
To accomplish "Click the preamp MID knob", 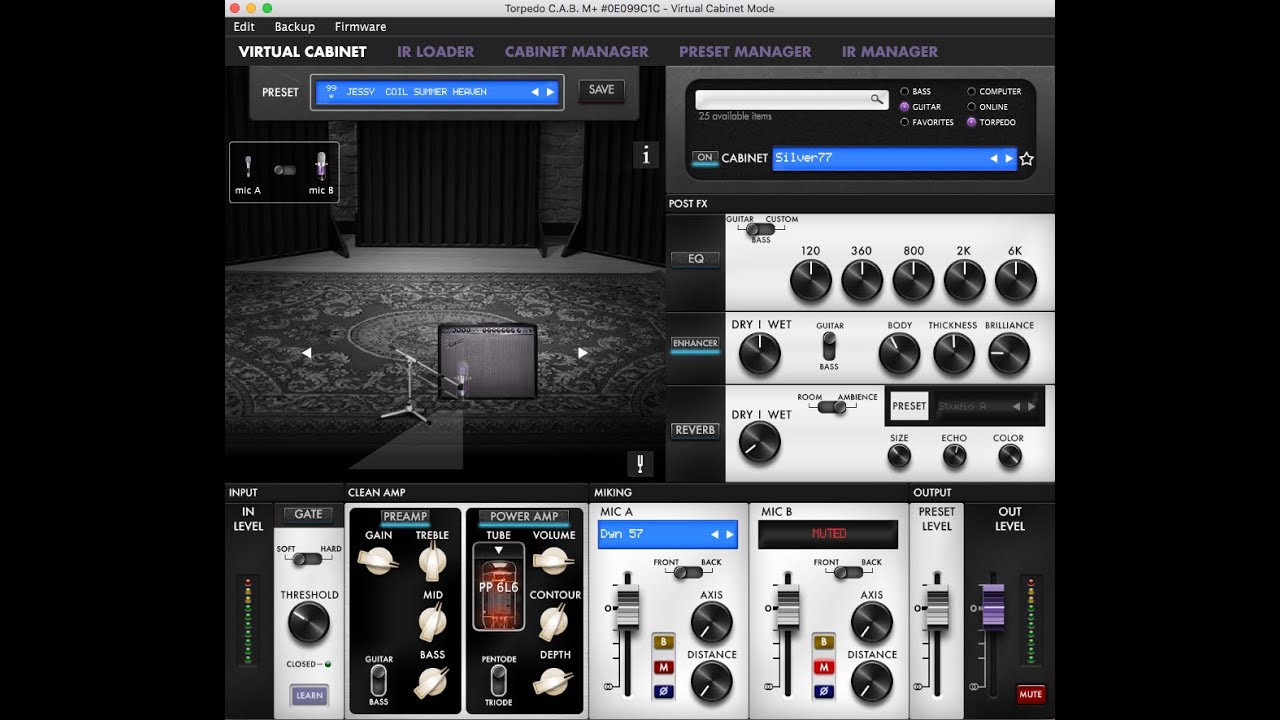I will click(432, 623).
